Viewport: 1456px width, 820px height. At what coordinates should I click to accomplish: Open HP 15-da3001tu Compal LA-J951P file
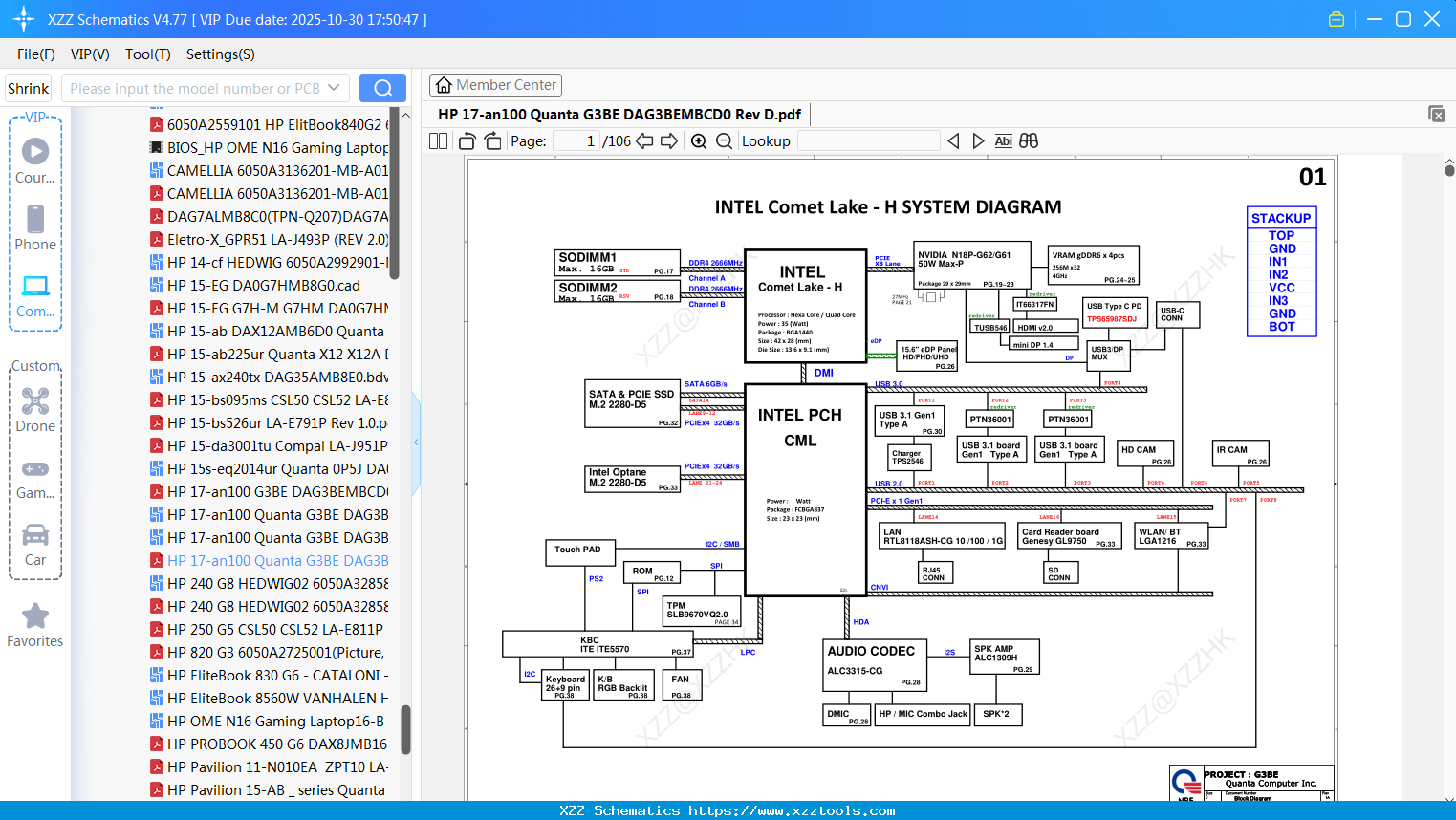[x=270, y=445]
